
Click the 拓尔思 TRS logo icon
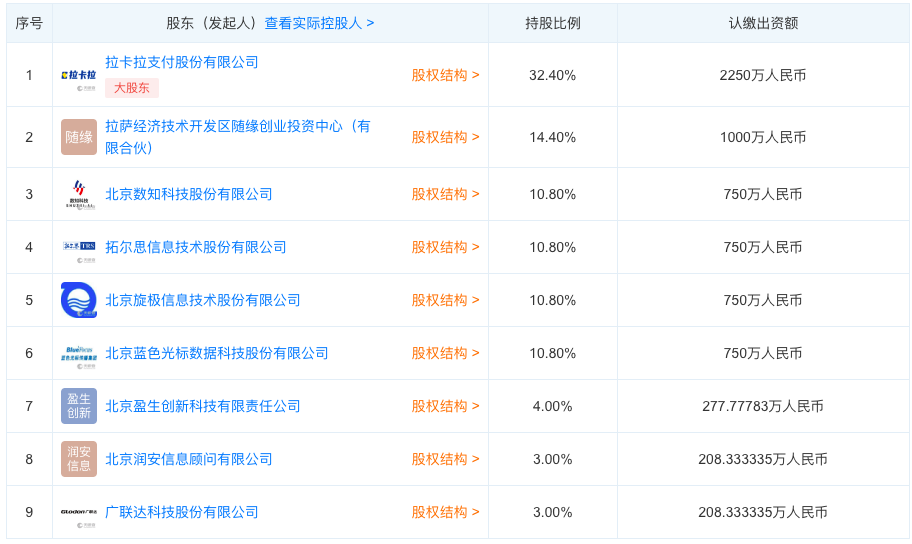tap(79, 247)
